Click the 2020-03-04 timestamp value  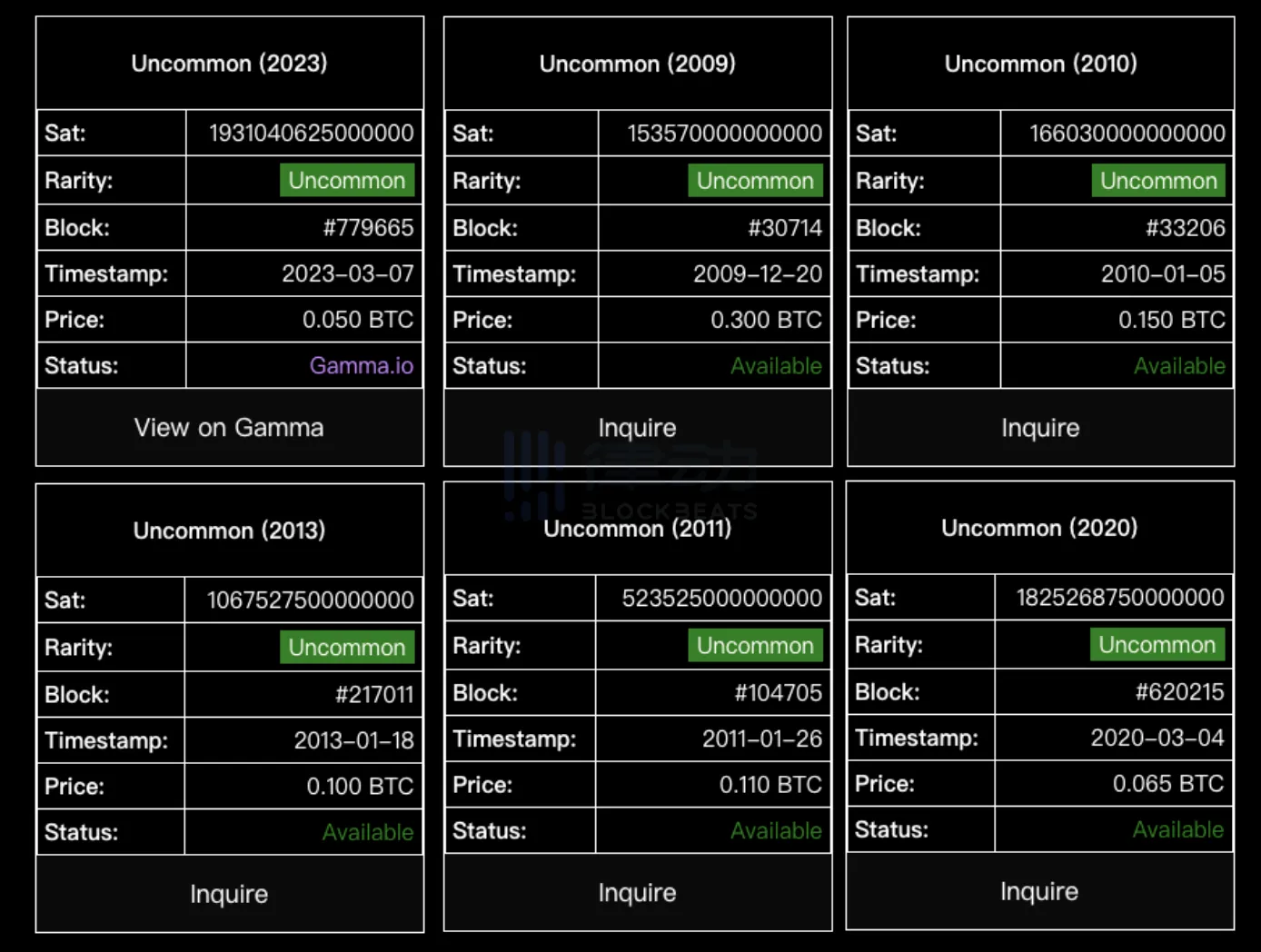pyautogui.click(x=1157, y=738)
